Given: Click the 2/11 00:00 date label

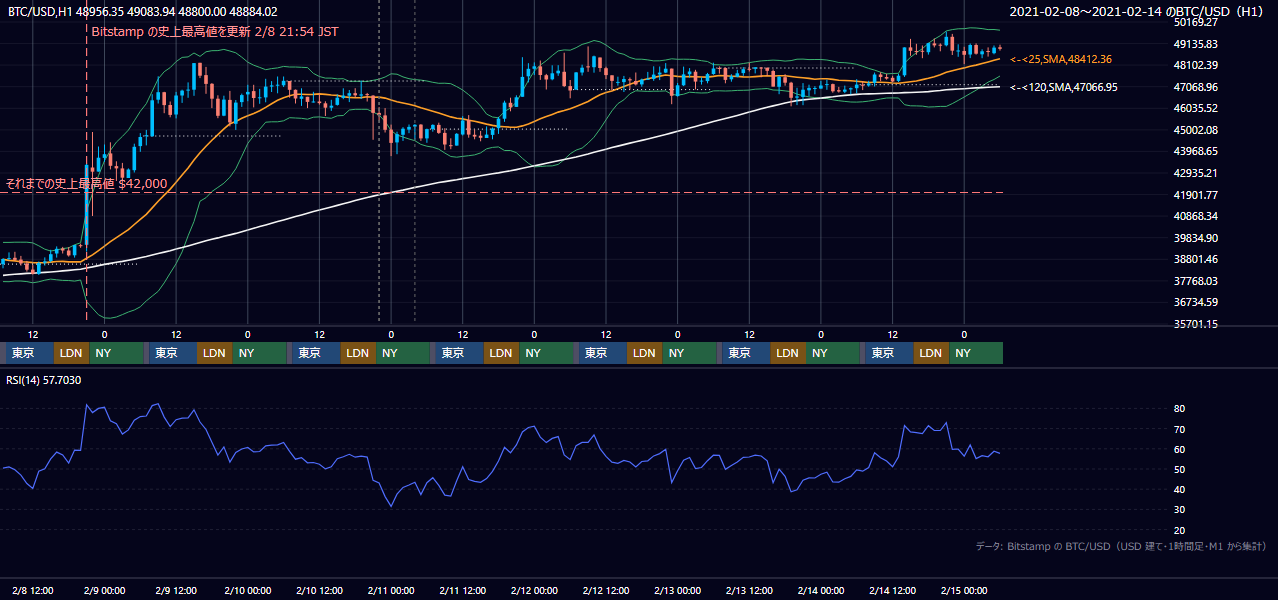Looking at the screenshot, I should (391, 590).
